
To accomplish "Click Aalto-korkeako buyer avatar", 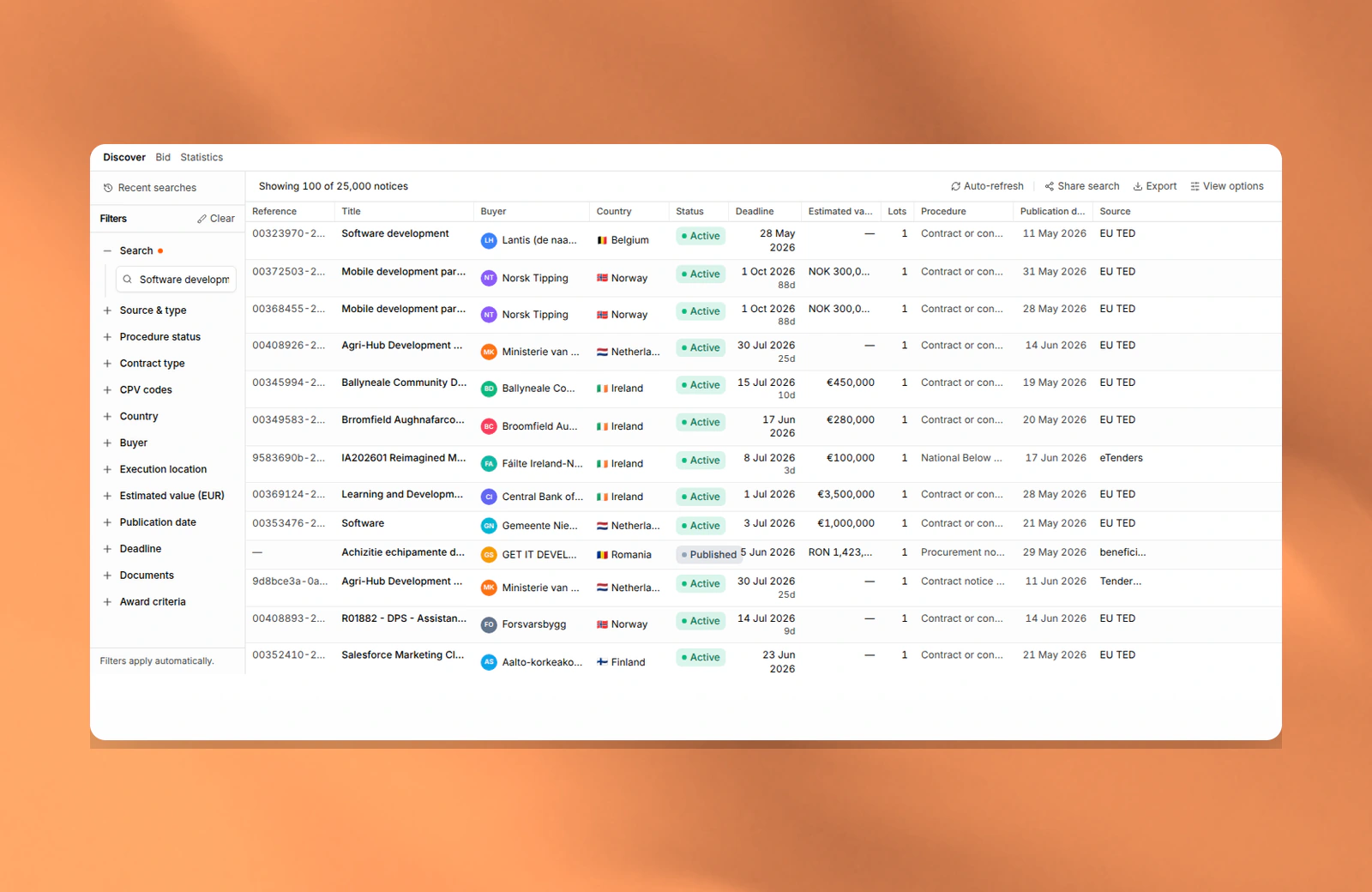I will [x=489, y=662].
